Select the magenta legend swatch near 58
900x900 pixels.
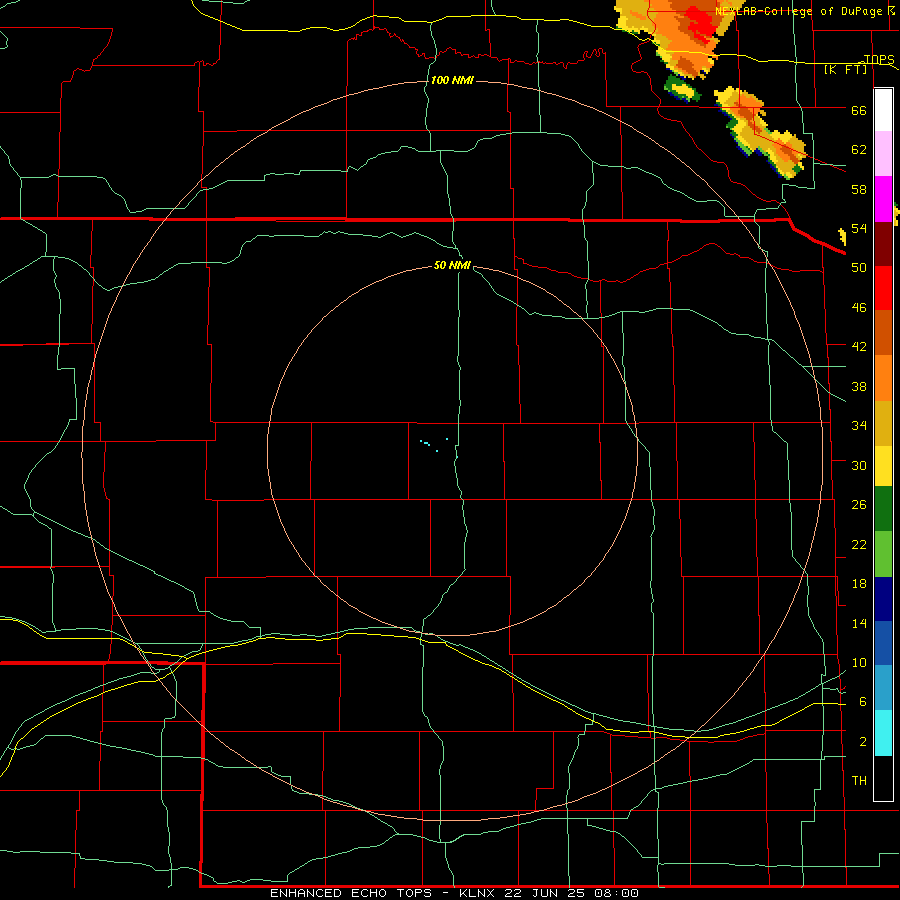click(883, 199)
